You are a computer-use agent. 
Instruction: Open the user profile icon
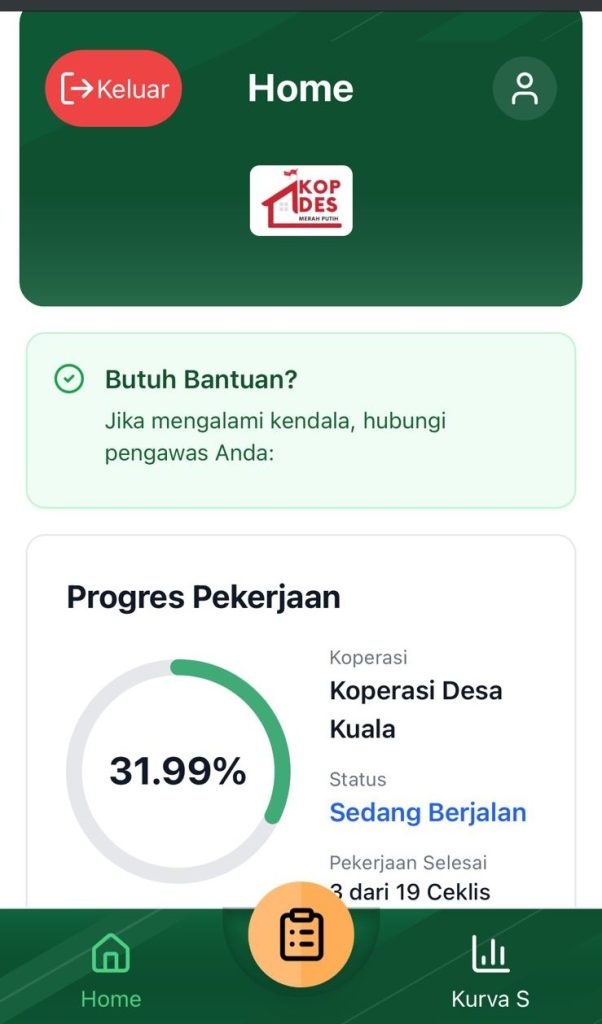(524, 88)
